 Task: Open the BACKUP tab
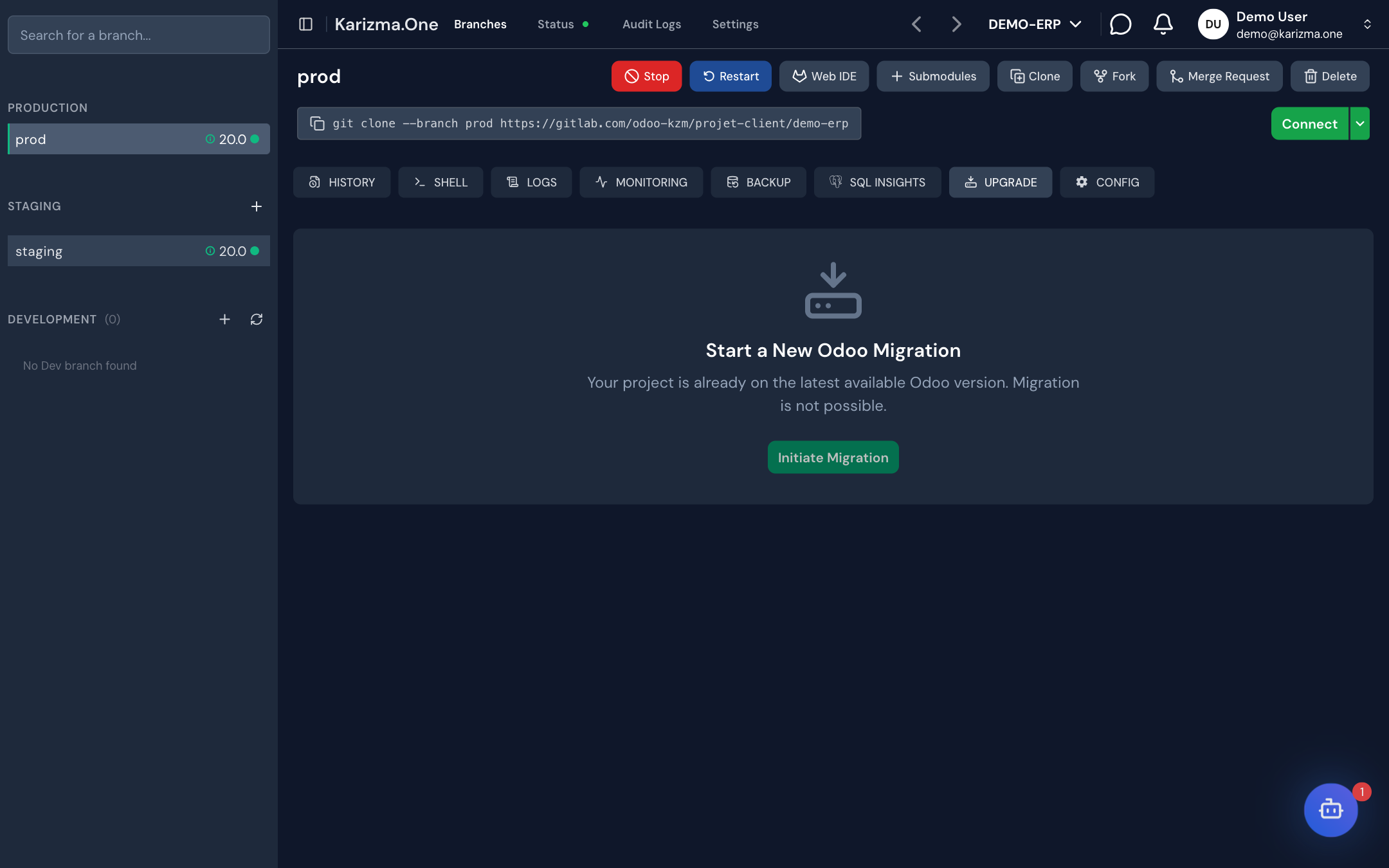click(758, 183)
